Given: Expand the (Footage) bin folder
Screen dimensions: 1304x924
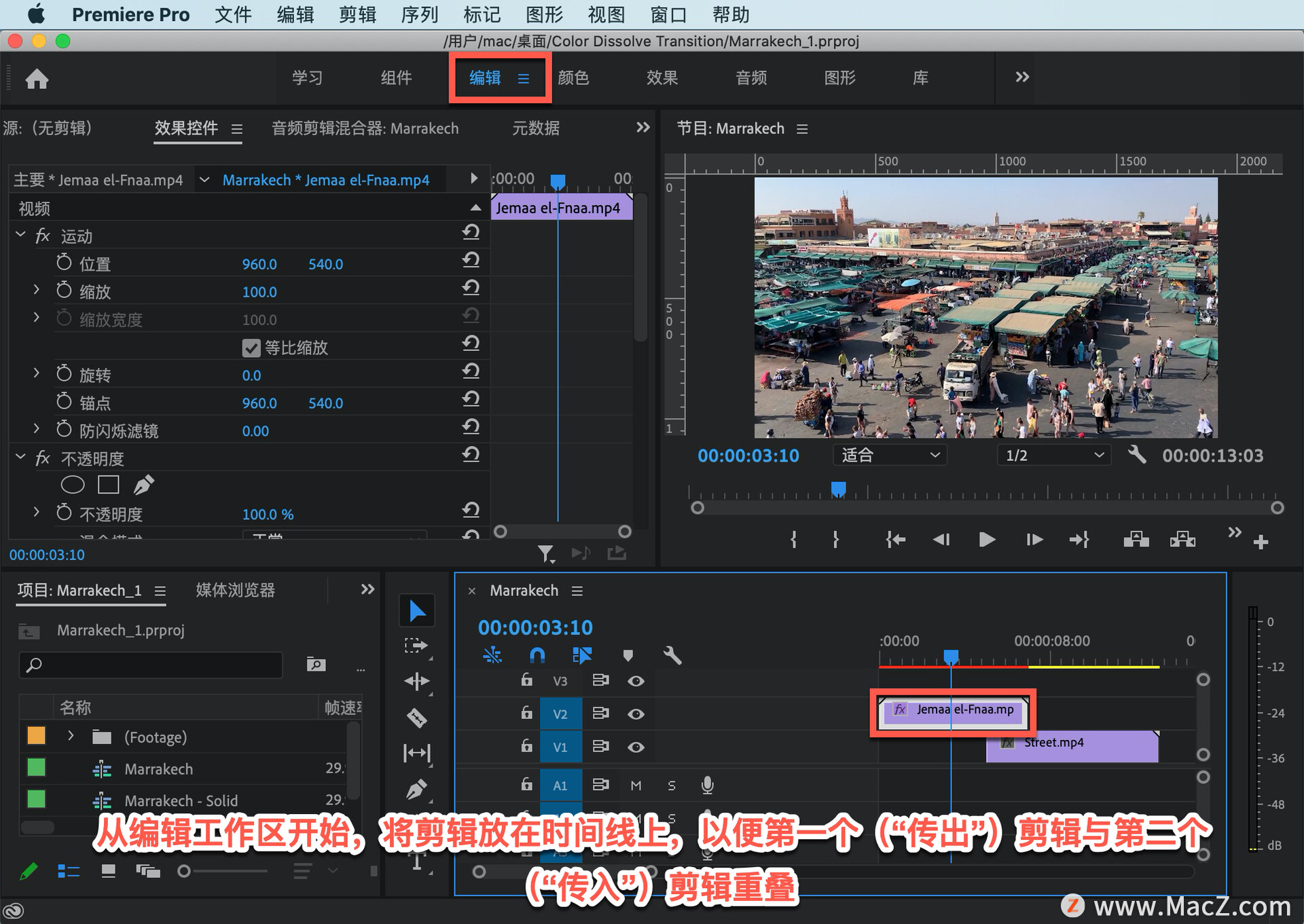Looking at the screenshot, I should (x=71, y=736).
